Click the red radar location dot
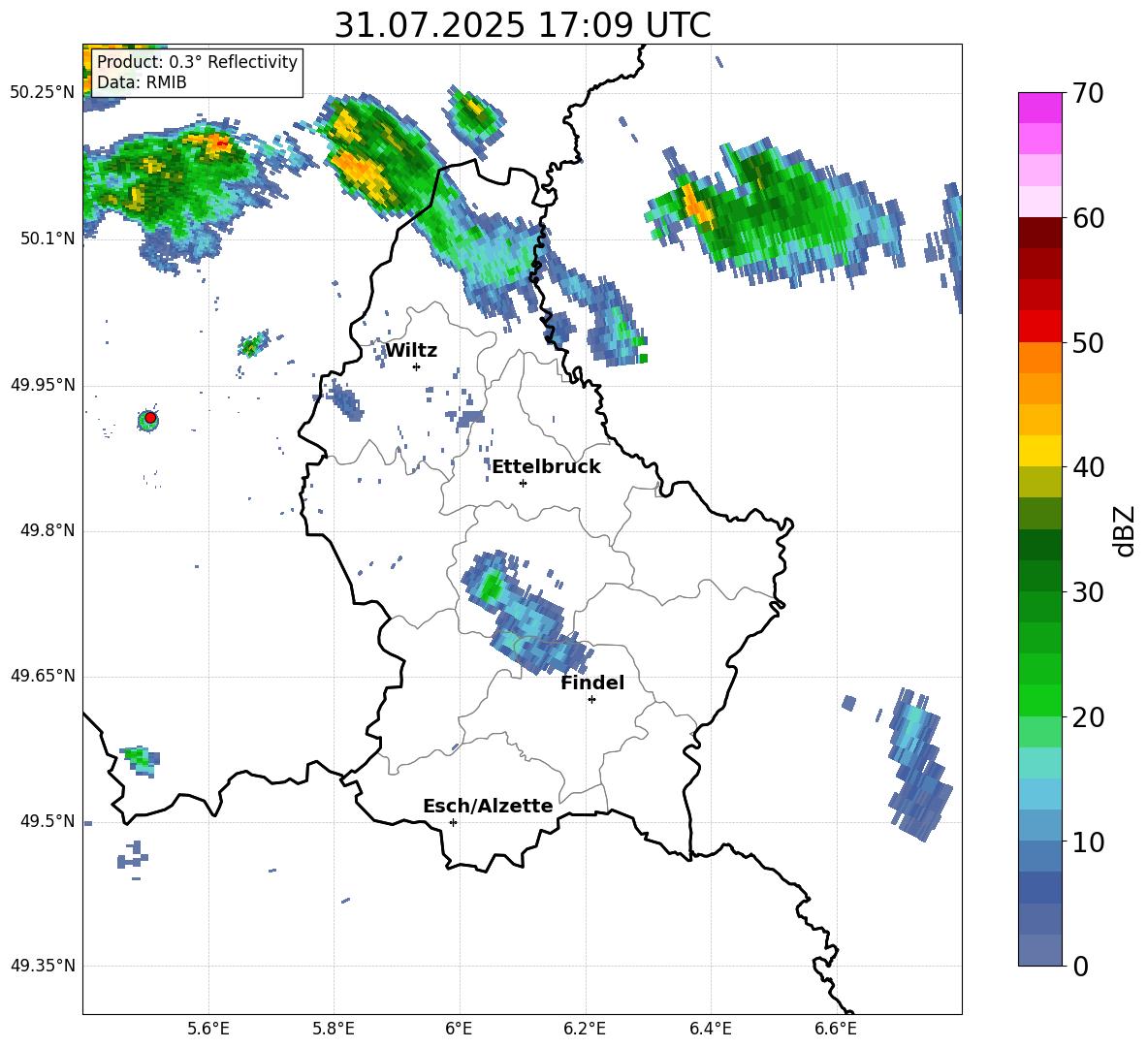This screenshot has width=1148, height=1048. tap(150, 418)
